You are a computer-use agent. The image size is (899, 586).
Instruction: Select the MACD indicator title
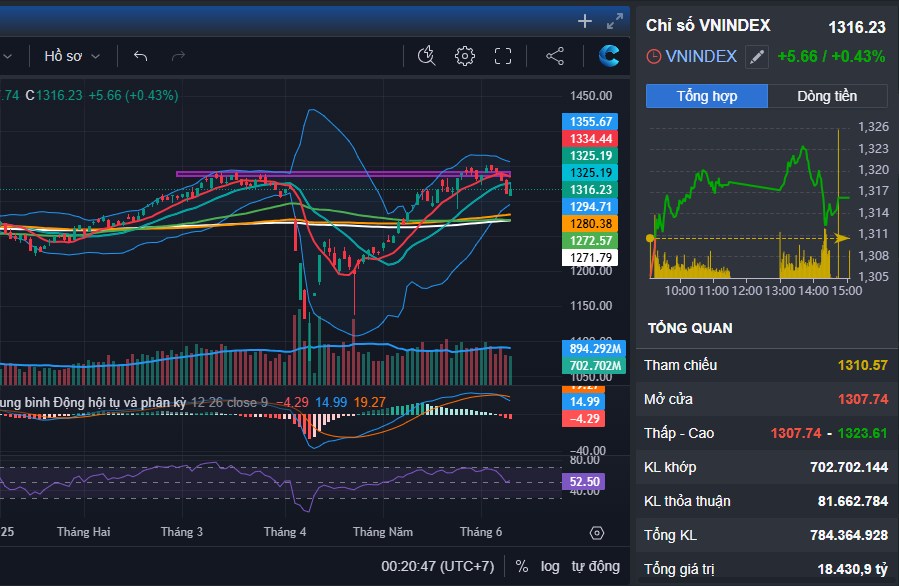coord(93,403)
